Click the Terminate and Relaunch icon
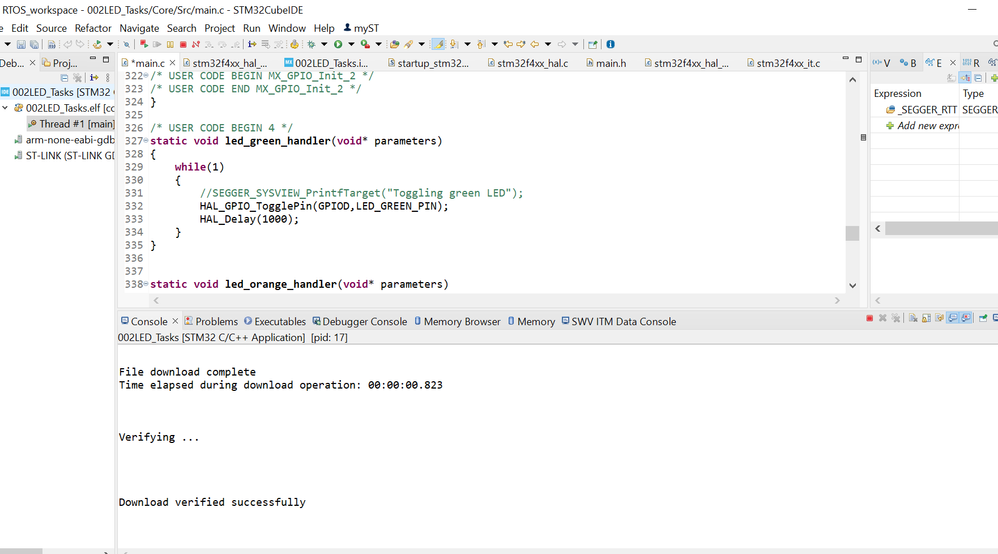The image size is (998, 554). tap(144, 45)
